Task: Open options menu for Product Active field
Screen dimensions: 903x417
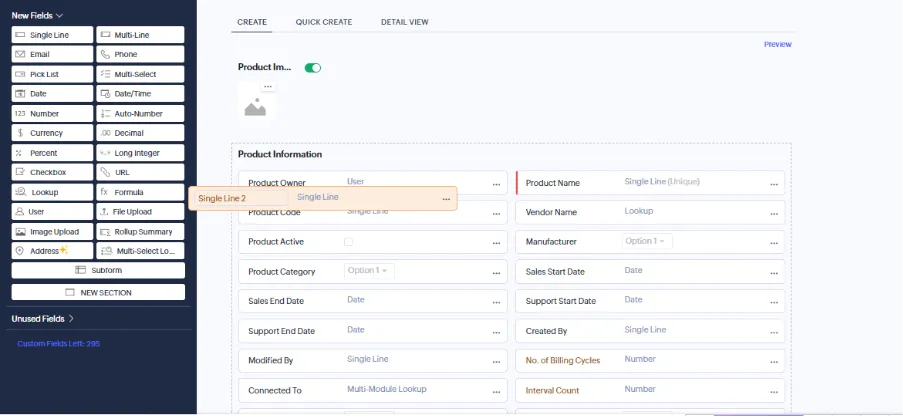Action: point(496,244)
